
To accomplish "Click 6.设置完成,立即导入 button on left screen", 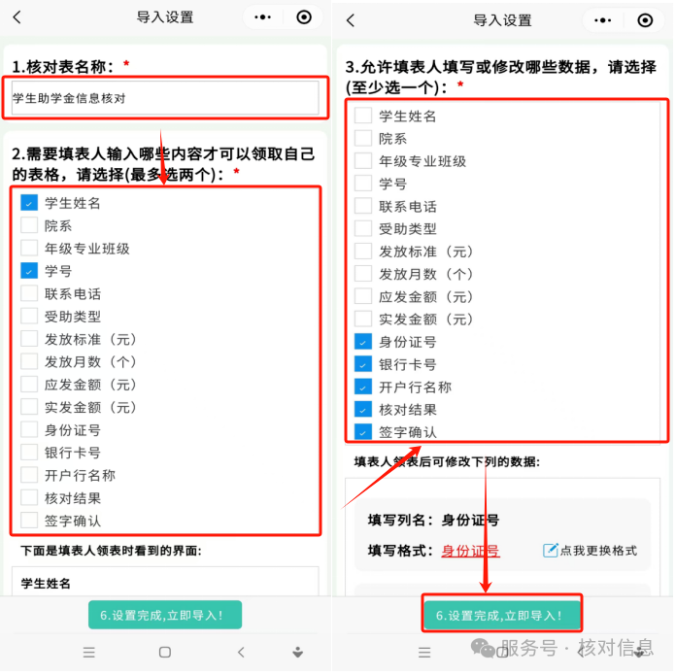I will pyautogui.click(x=165, y=615).
